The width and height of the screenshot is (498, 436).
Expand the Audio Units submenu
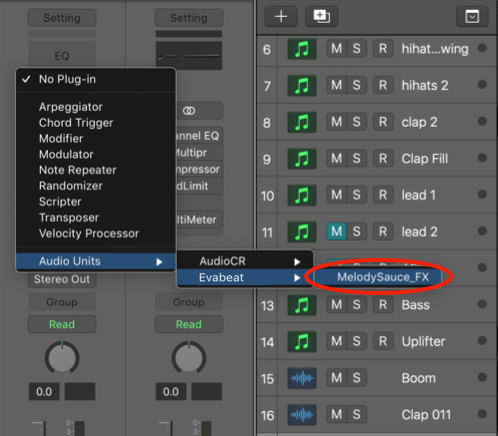point(96,261)
